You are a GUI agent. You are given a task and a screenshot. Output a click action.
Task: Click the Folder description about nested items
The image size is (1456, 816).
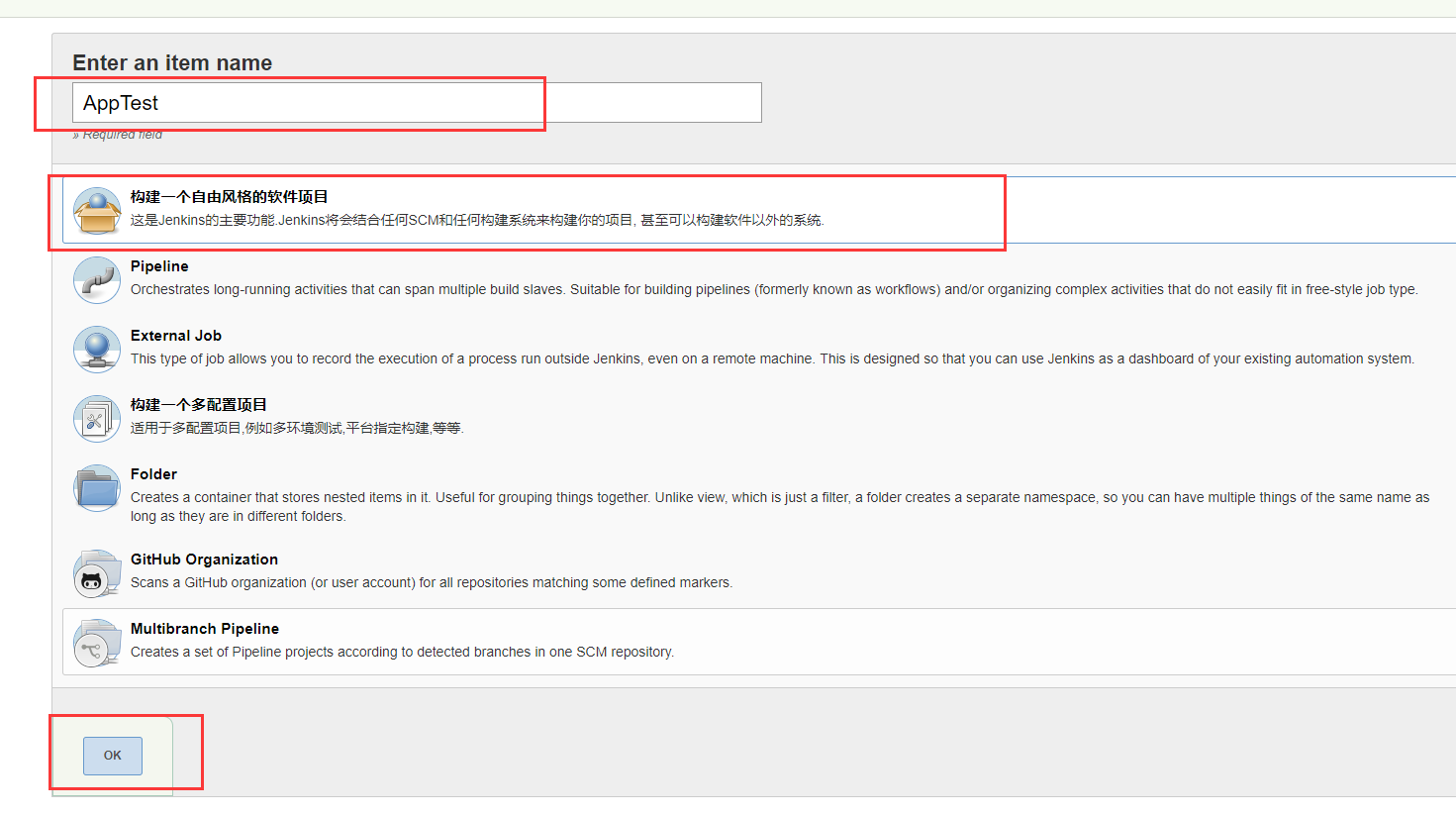[x=780, y=506]
